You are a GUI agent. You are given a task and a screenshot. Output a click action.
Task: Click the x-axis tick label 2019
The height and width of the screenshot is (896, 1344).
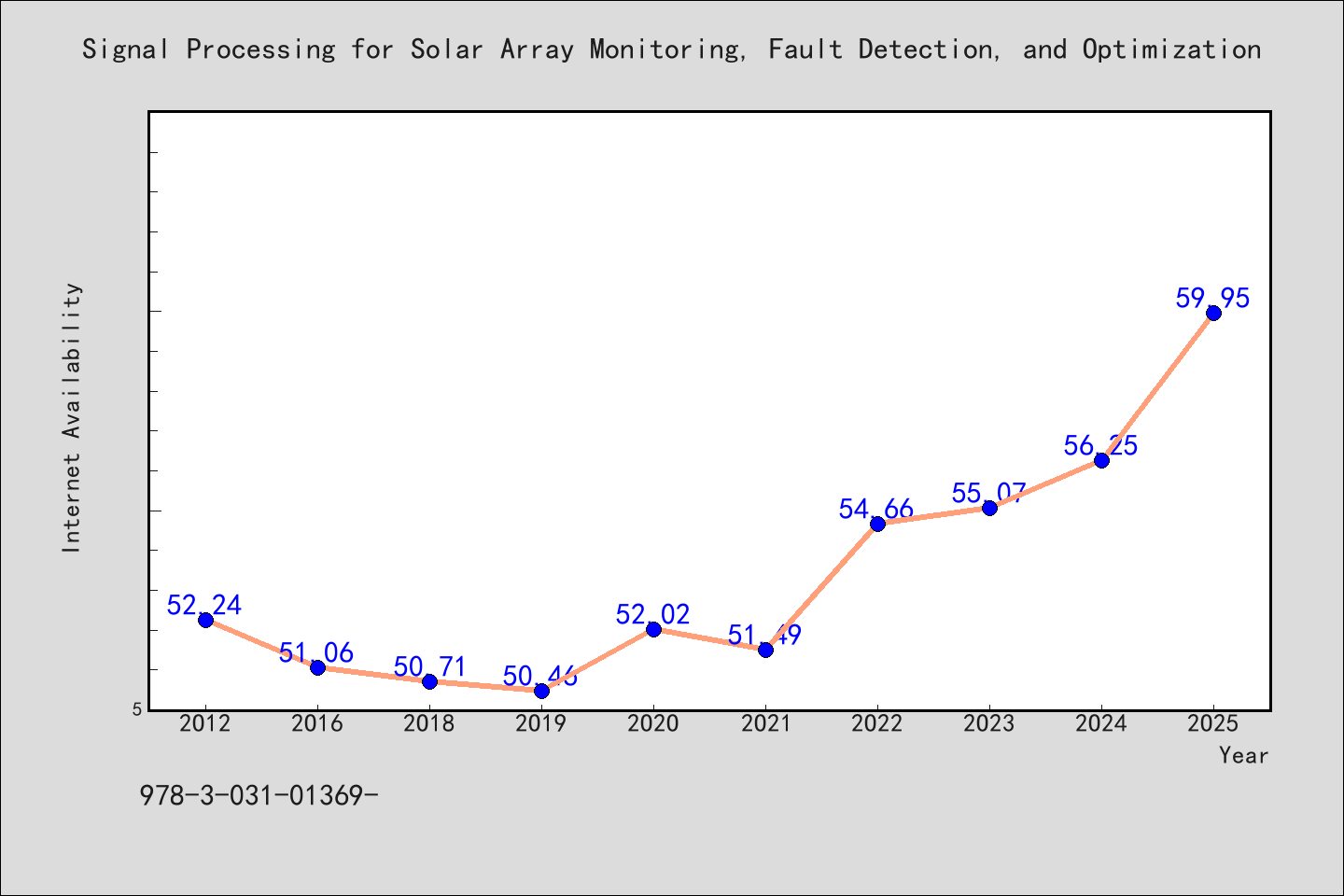[541, 723]
